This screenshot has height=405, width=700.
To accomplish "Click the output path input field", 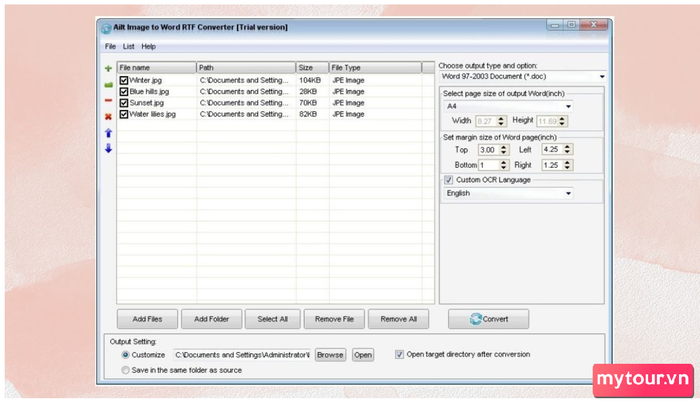I will (x=242, y=355).
